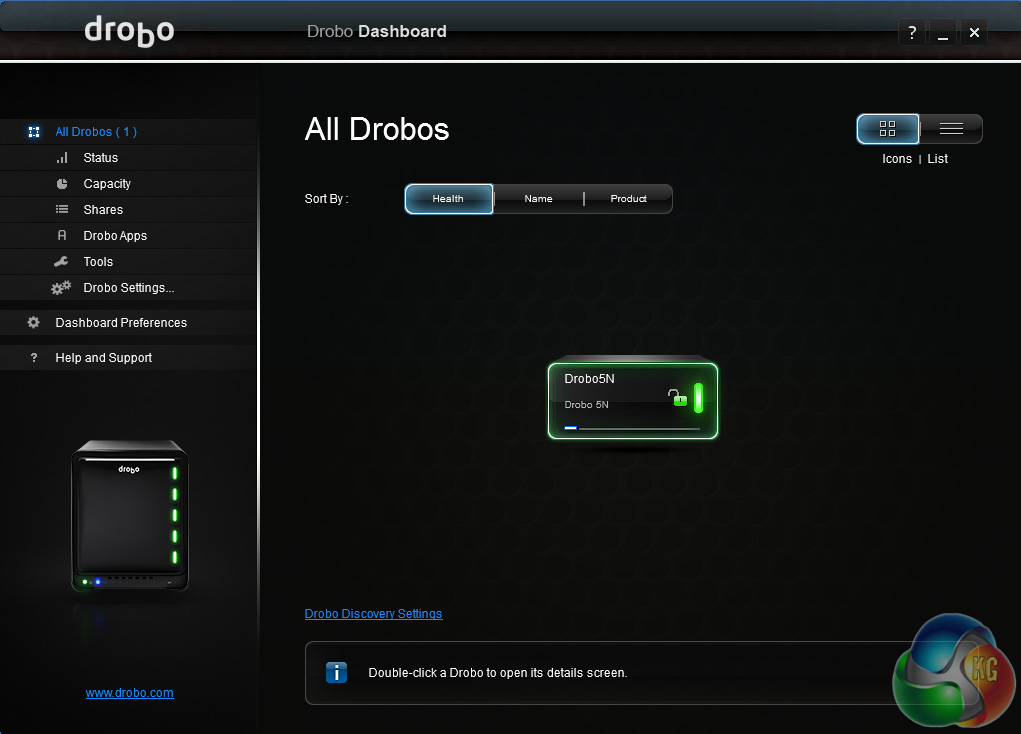Click the Capacity pie chart icon
The width and height of the screenshot is (1021, 734).
[x=62, y=184]
